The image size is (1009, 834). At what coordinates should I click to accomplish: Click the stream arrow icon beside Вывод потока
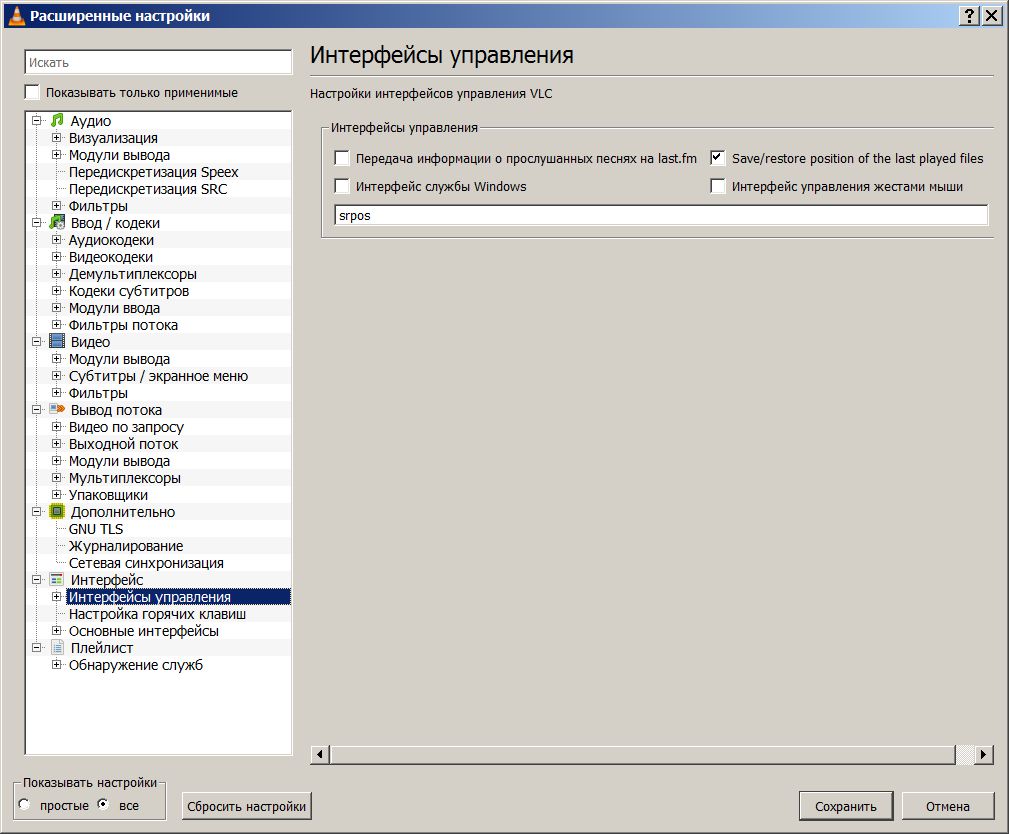57,409
